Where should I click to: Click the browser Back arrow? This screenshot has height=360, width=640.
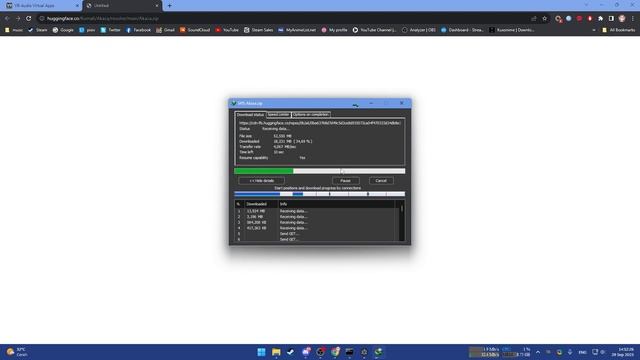pos(7,18)
